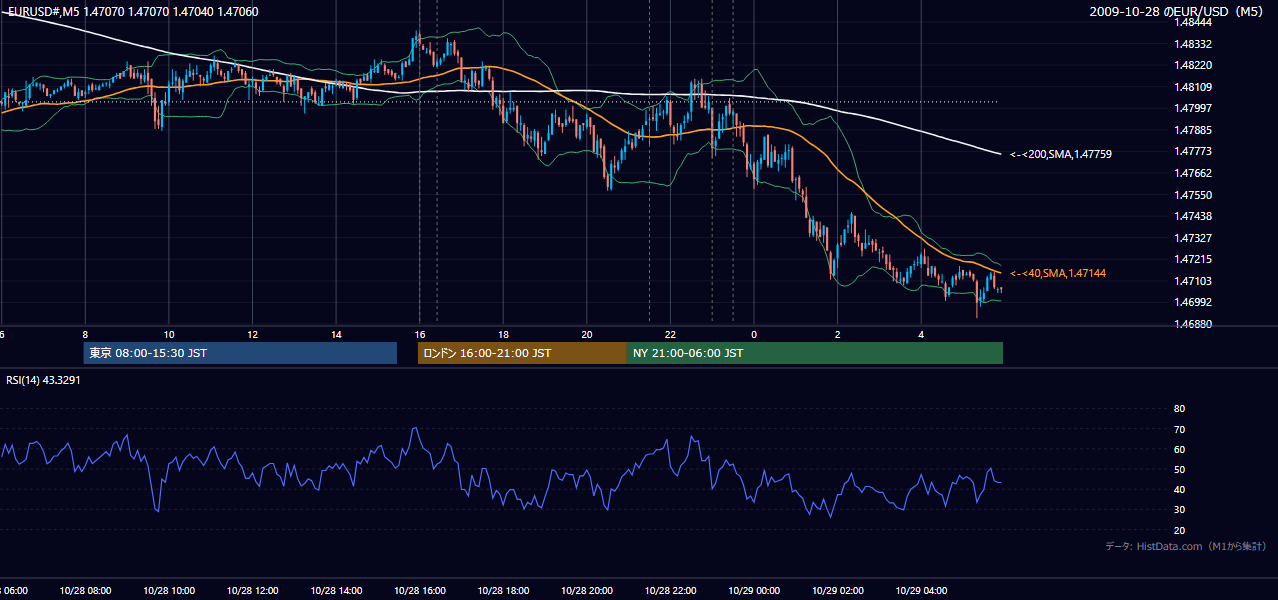Click RSI scale value 60
1278x600 pixels.
[1179, 449]
